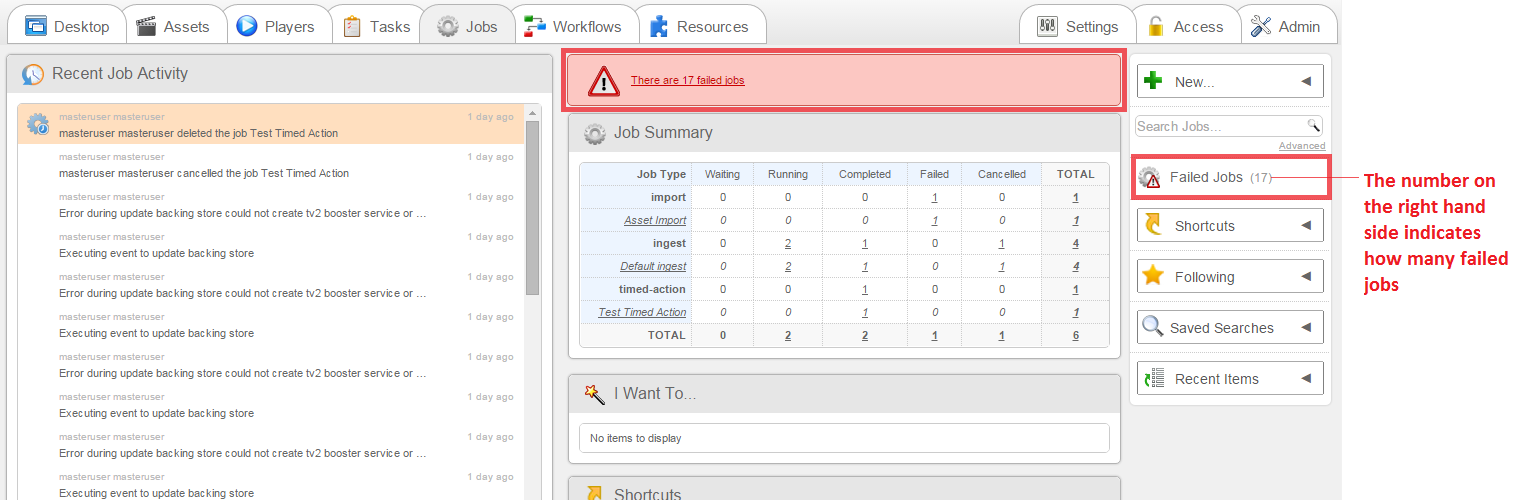
Task: Open the Settings tab
Action: (1078, 27)
